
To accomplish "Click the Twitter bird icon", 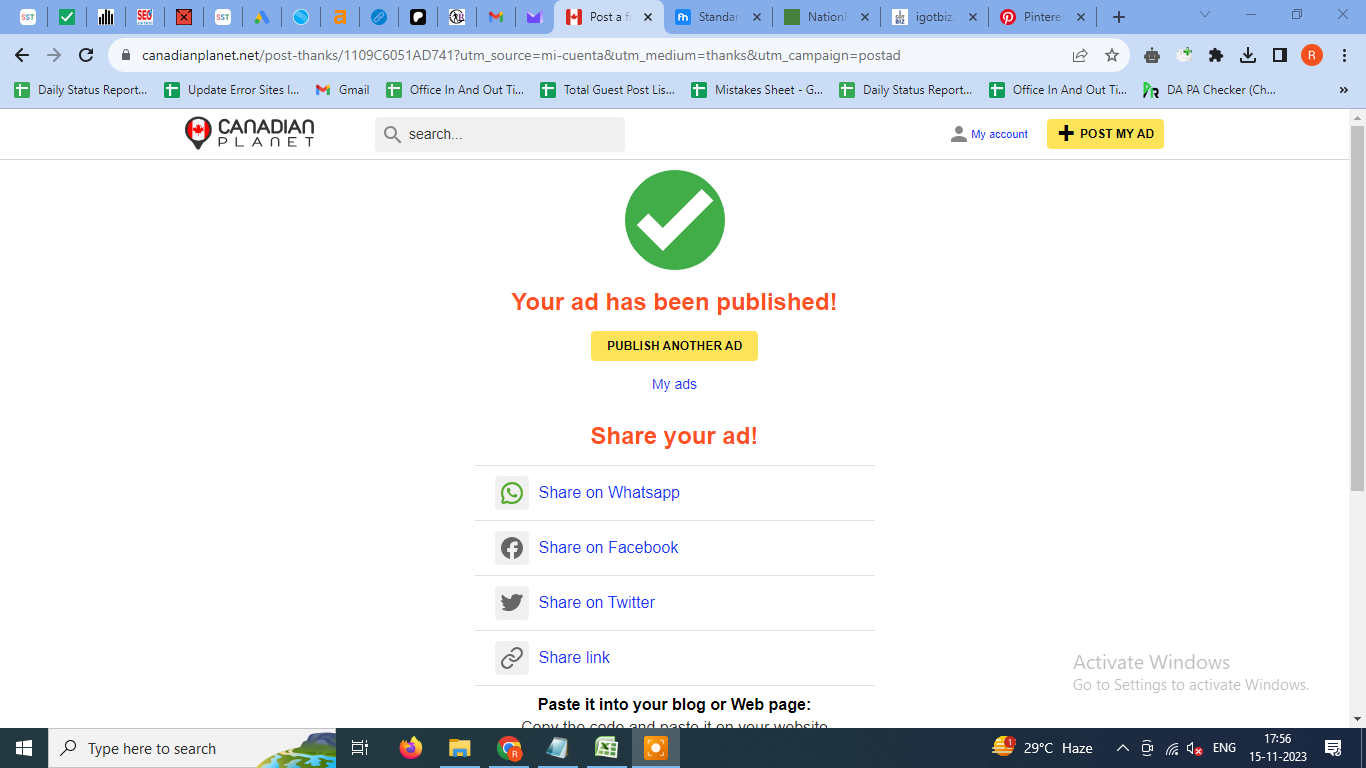I will (512, 603).
